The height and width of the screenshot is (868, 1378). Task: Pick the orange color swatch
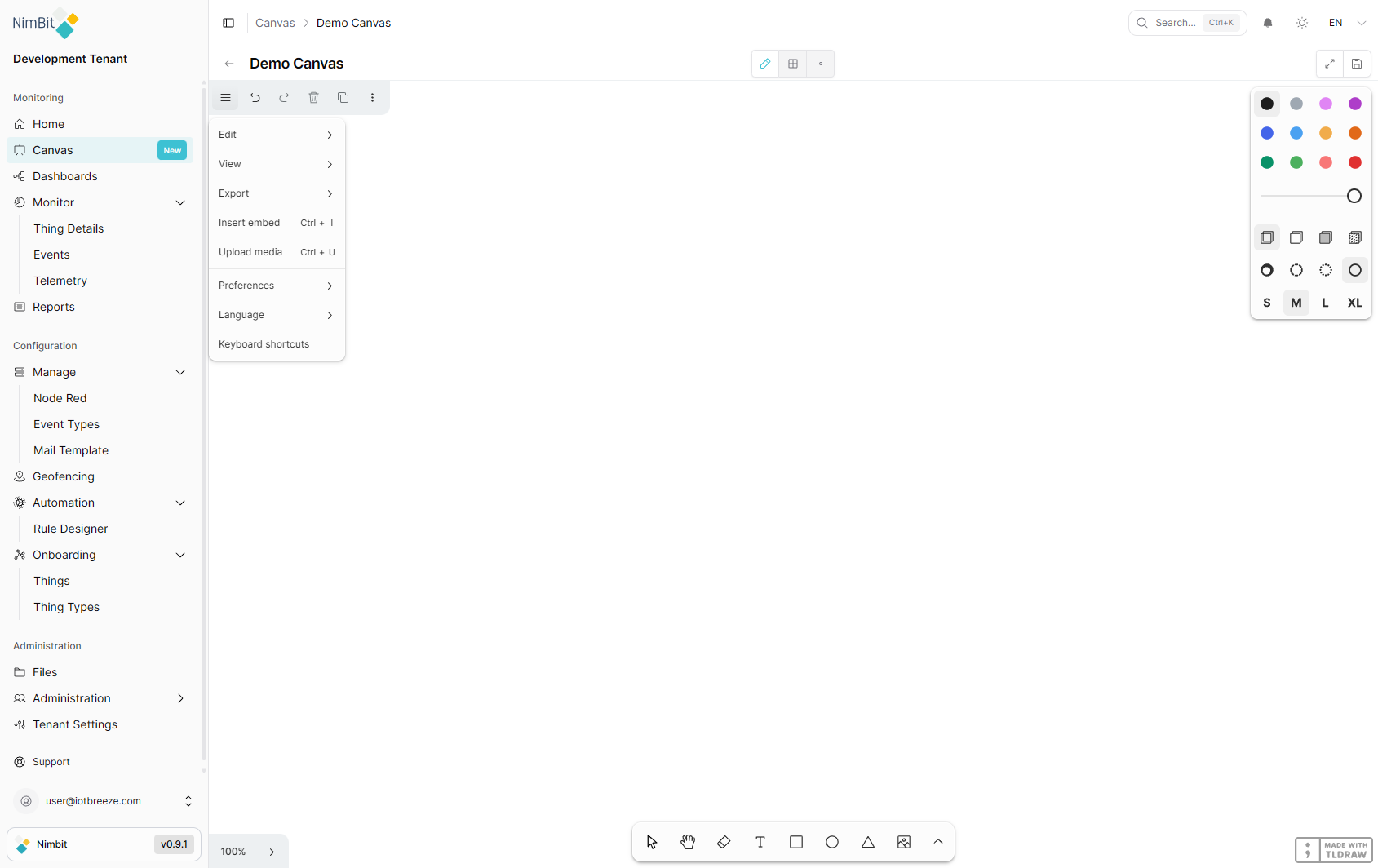point(1355,133)
